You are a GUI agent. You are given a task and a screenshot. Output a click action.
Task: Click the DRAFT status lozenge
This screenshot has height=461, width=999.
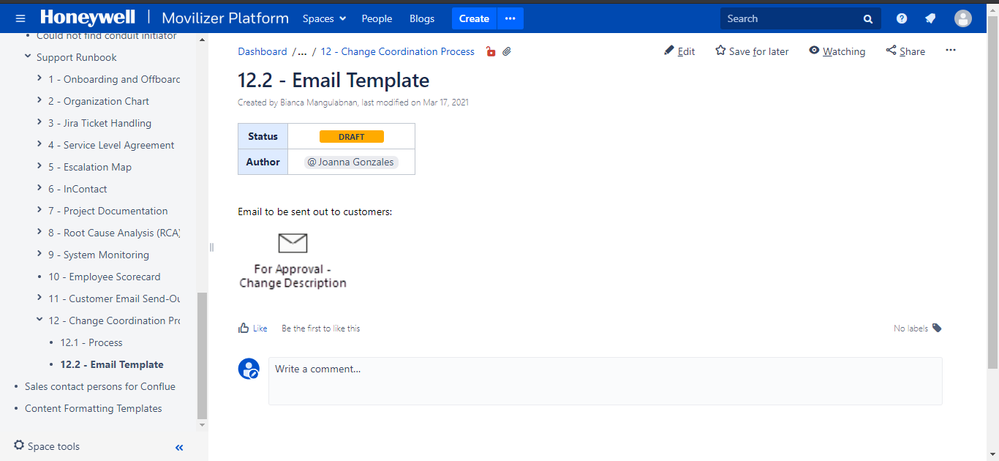(x=352, y=136)
